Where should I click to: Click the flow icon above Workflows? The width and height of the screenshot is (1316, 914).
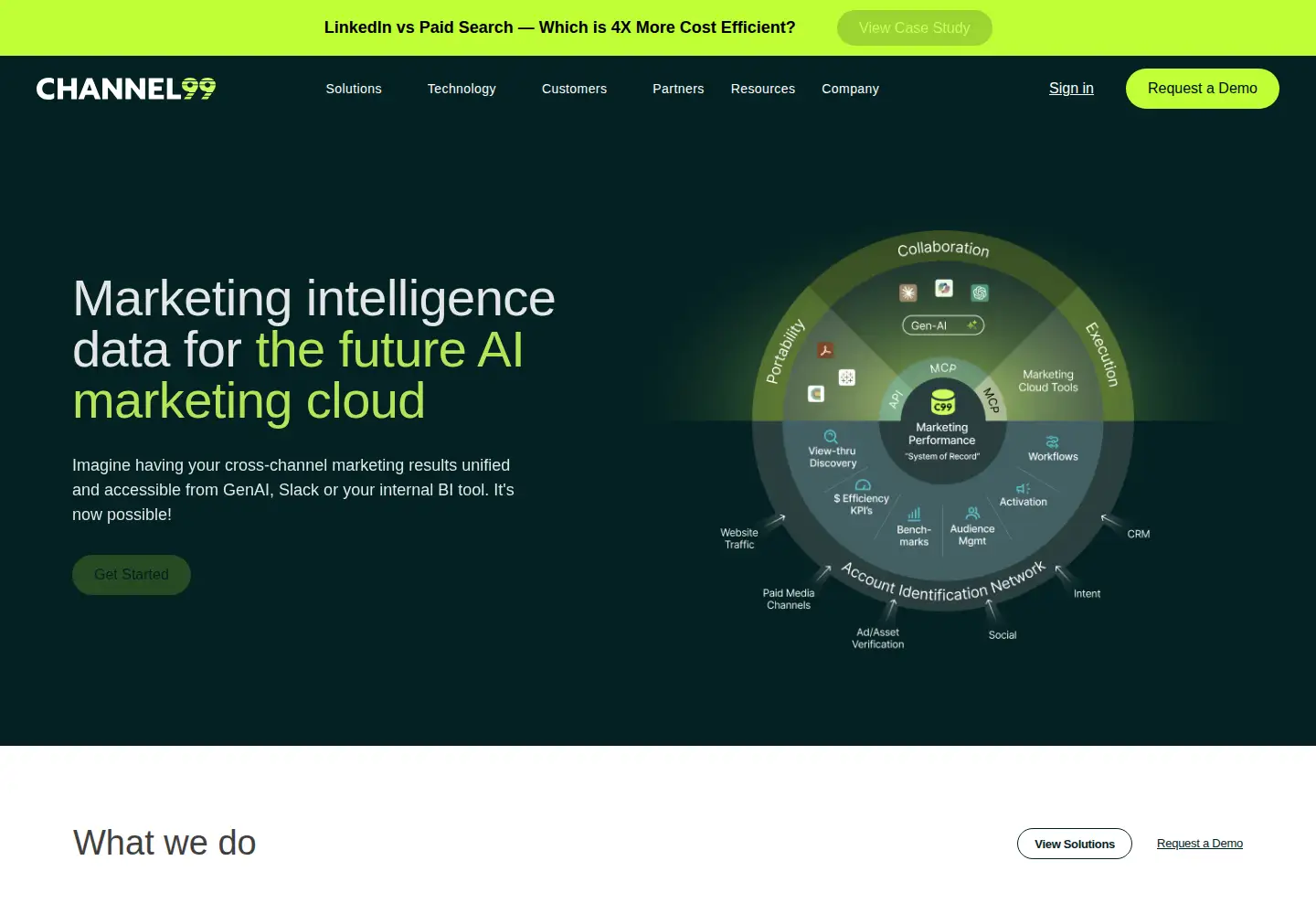pos(1052,442)
